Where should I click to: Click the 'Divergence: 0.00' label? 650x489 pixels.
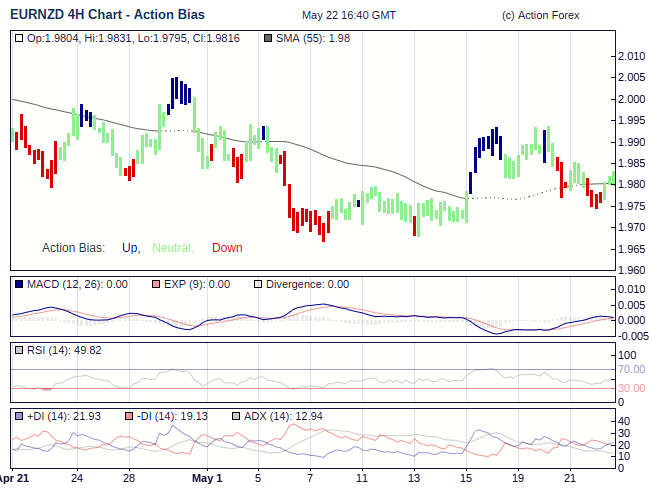[x=308, y=284]
